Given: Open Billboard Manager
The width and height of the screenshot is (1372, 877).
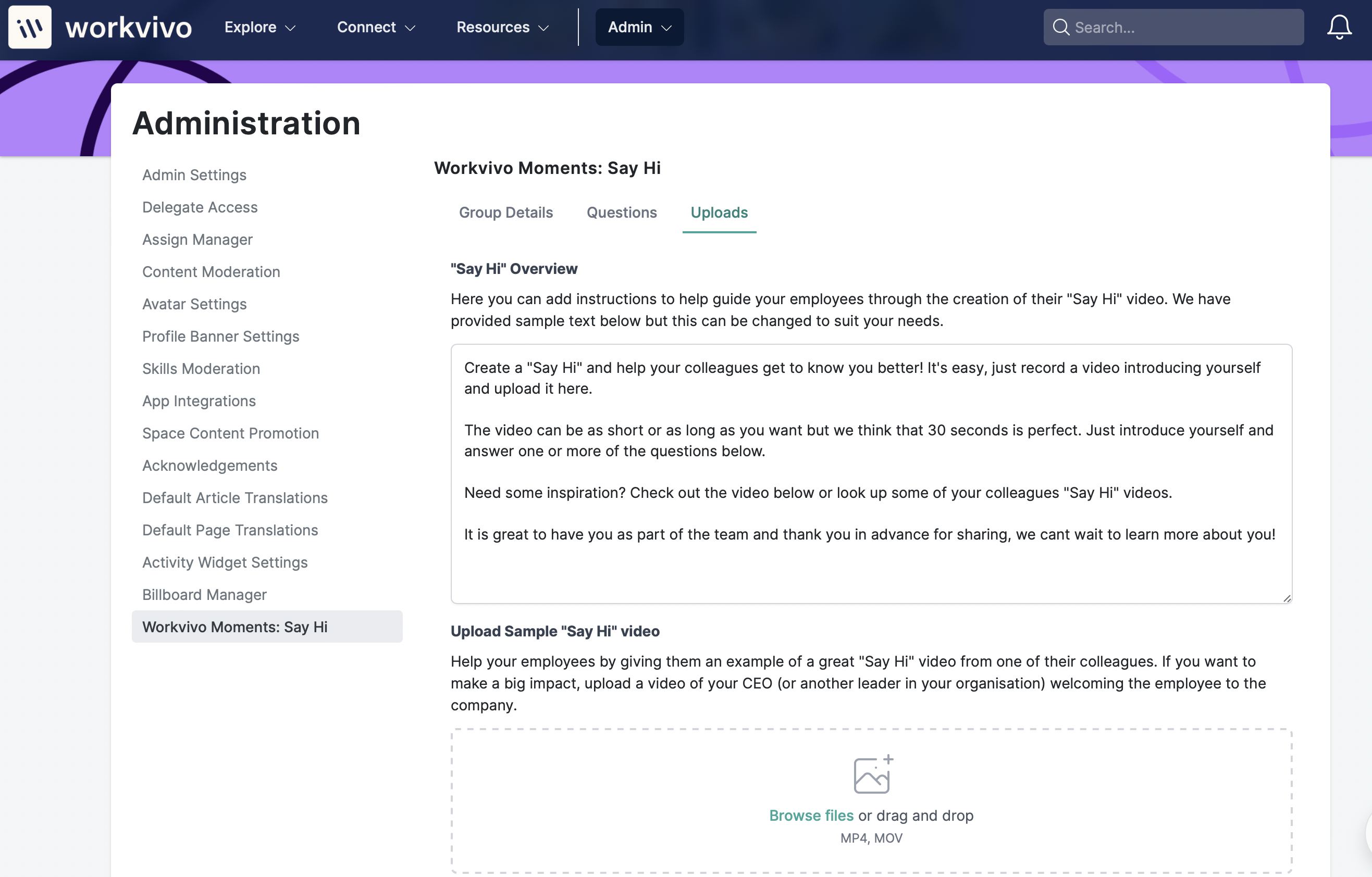Looking at the screenshot, I should pos(205,595).
